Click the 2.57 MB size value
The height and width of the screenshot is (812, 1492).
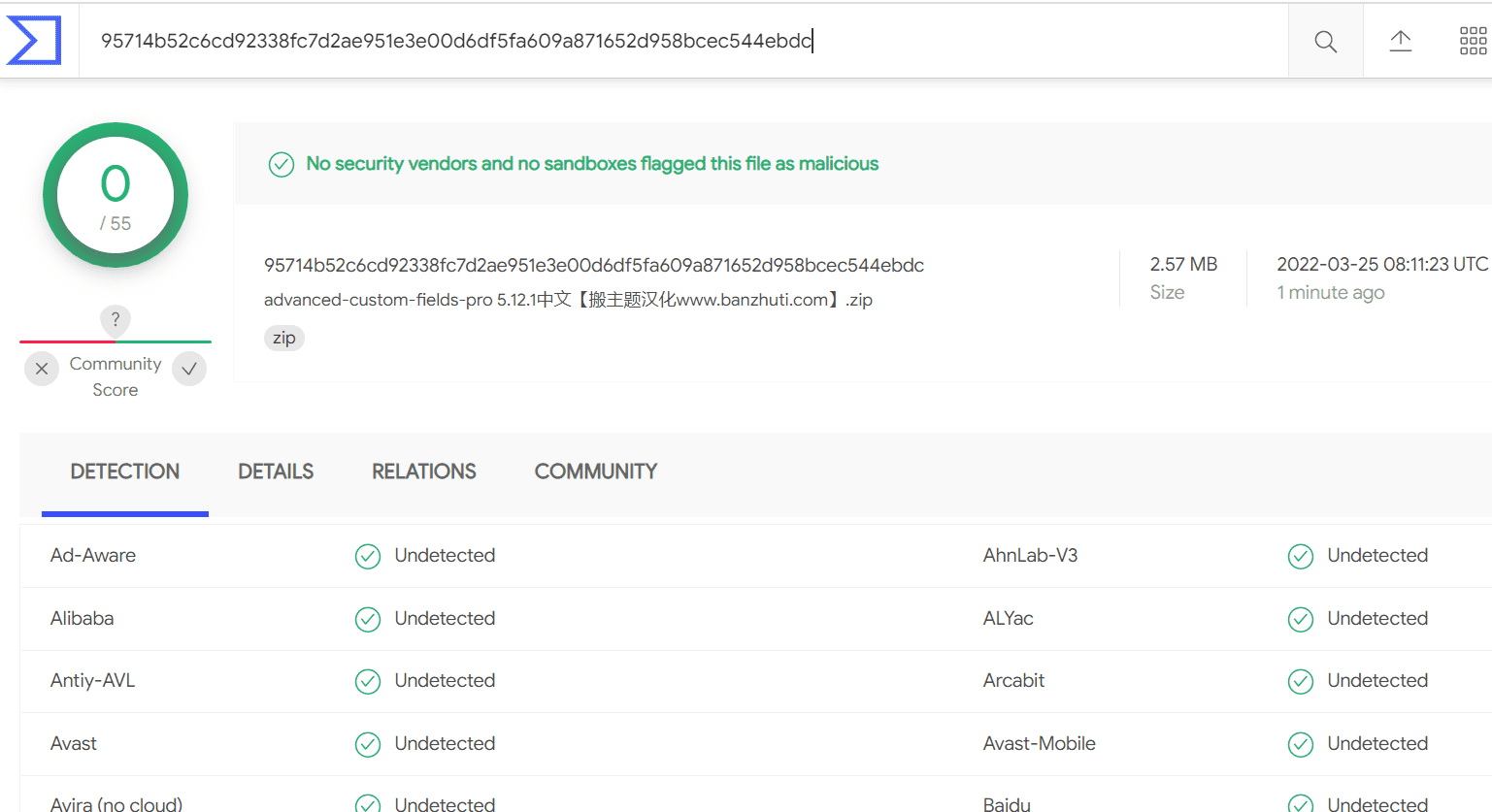coord(1183,264)
